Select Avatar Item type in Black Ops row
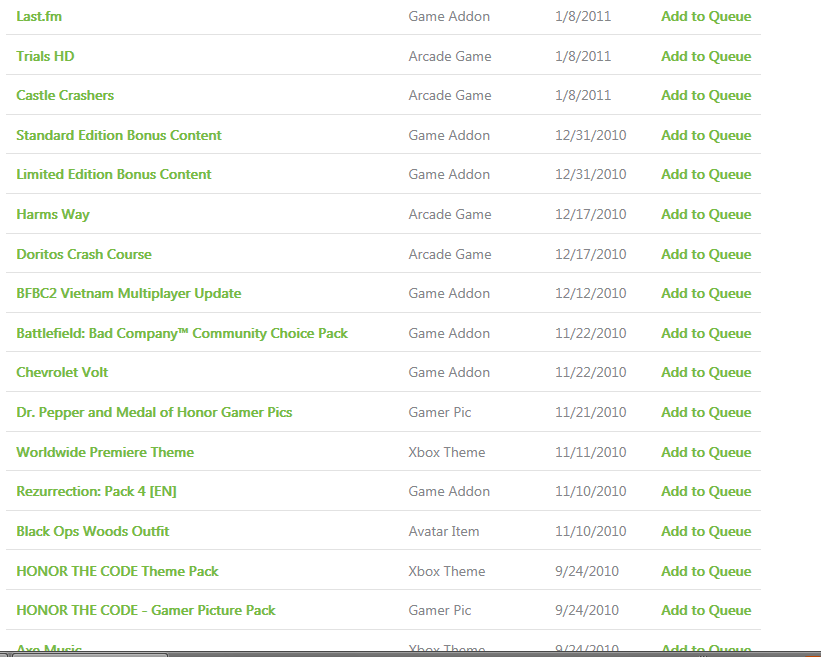 pyautogui.click(x=443, y=531)
